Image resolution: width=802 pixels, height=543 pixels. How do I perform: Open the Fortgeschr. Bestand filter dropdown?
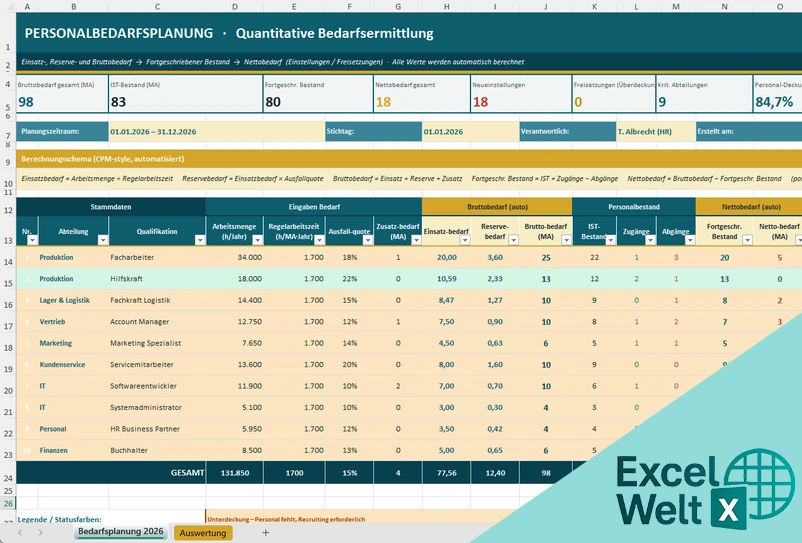pos(747,240)
